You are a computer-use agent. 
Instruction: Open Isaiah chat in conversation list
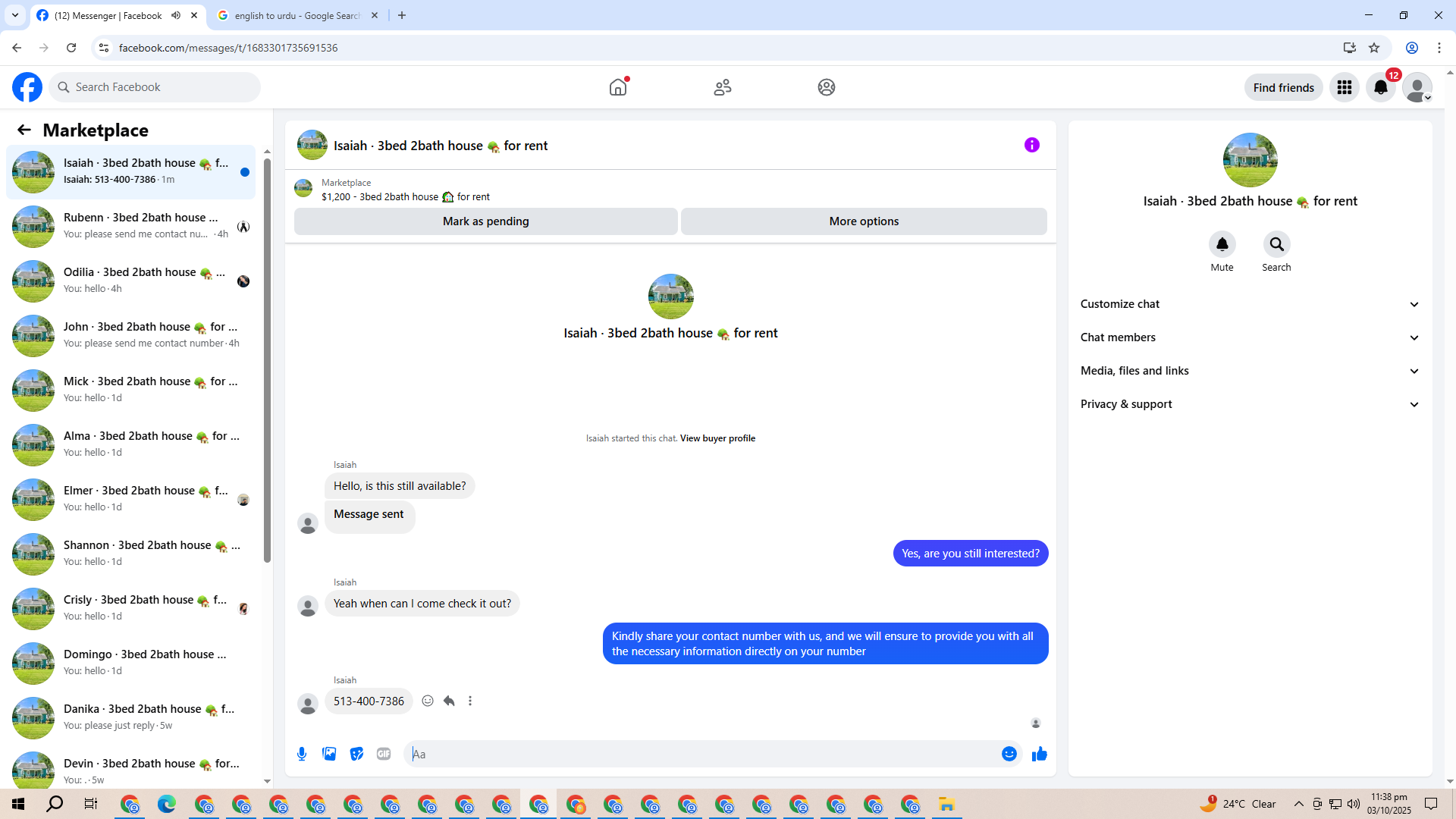[x=131, y=172]
